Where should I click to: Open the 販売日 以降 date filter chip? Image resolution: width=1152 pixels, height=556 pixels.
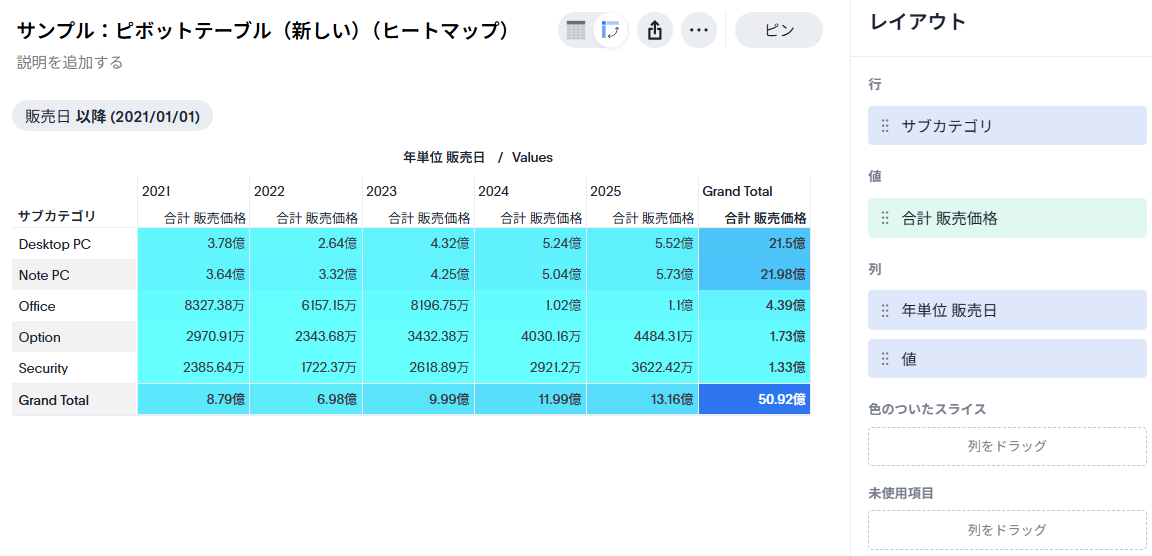tap(112, 117)
